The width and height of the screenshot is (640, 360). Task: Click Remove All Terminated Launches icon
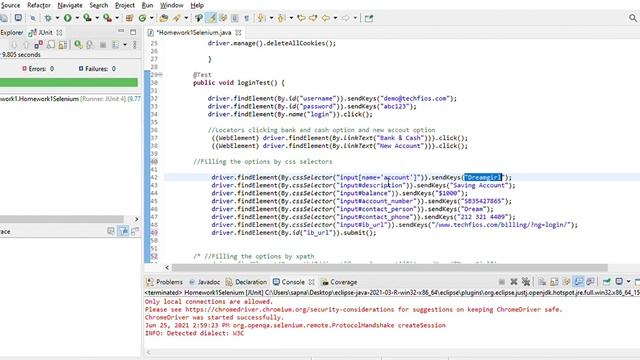click(526, 282)
